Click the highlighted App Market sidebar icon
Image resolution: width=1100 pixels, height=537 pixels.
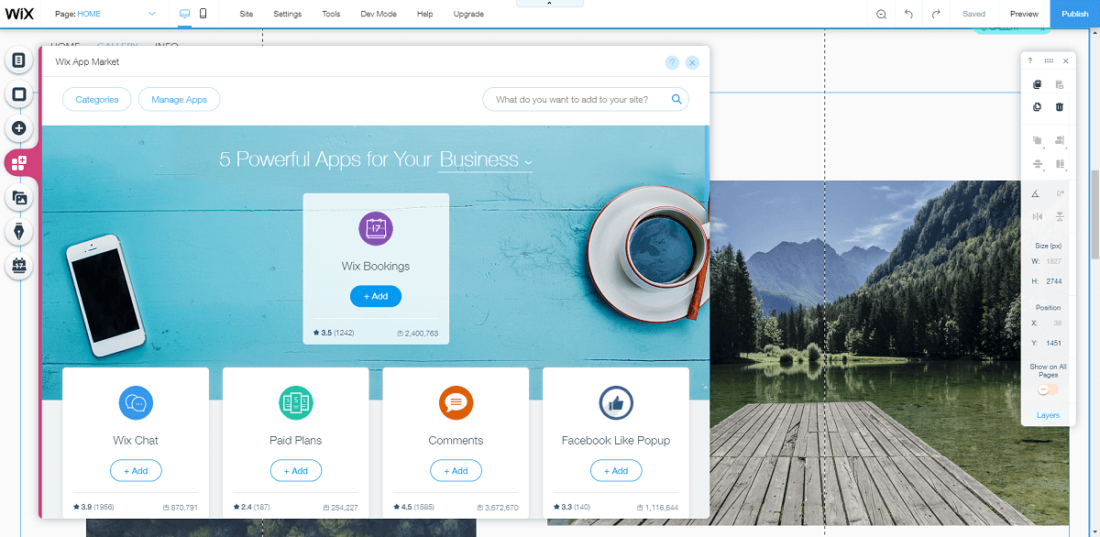[19, 164]
